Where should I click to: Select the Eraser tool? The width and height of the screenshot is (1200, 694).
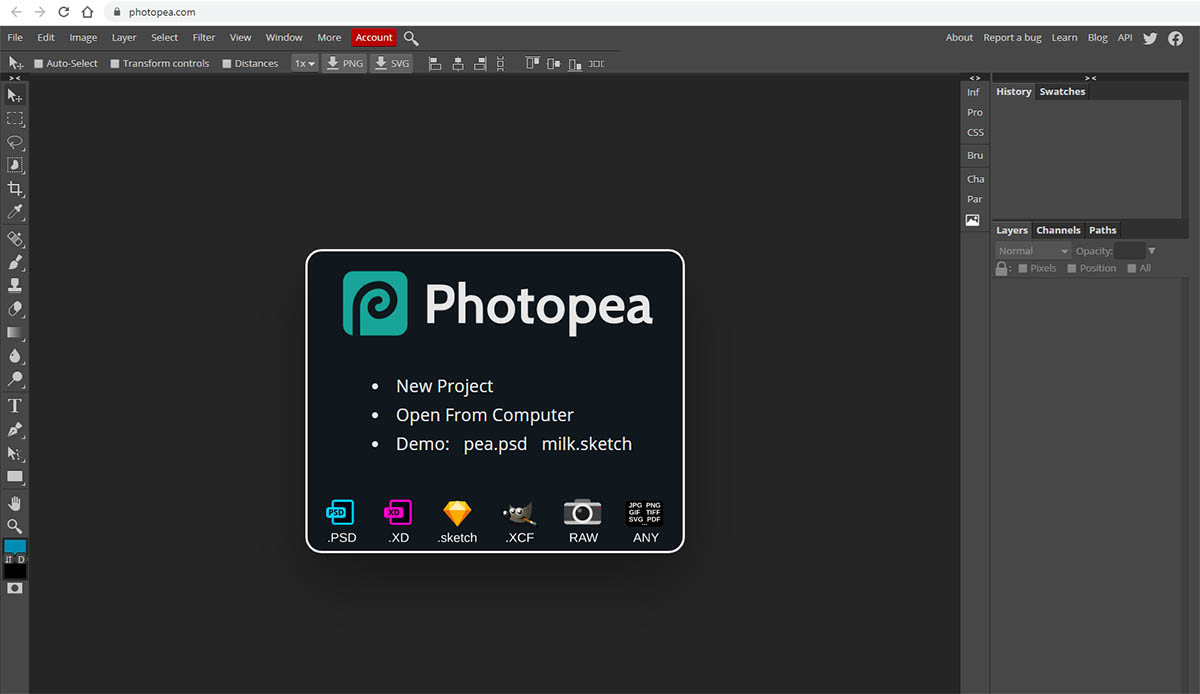[x=15, y=310]
